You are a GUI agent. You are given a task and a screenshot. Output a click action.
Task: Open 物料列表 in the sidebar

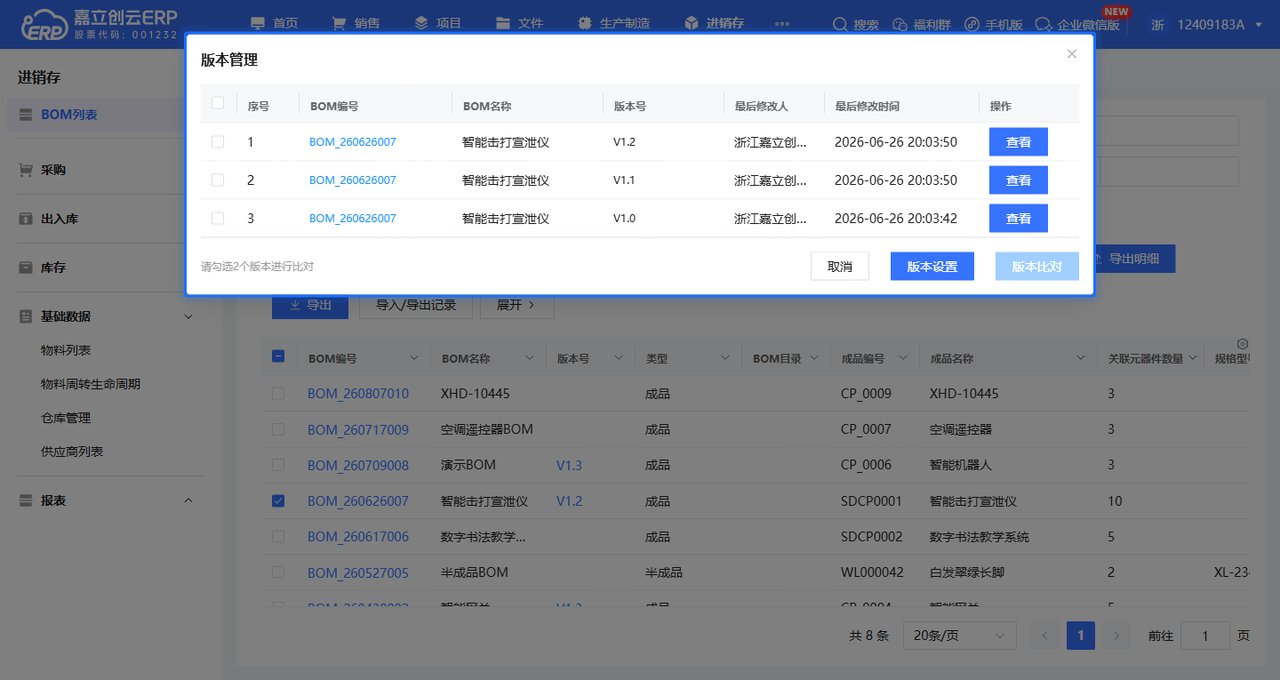66,350
